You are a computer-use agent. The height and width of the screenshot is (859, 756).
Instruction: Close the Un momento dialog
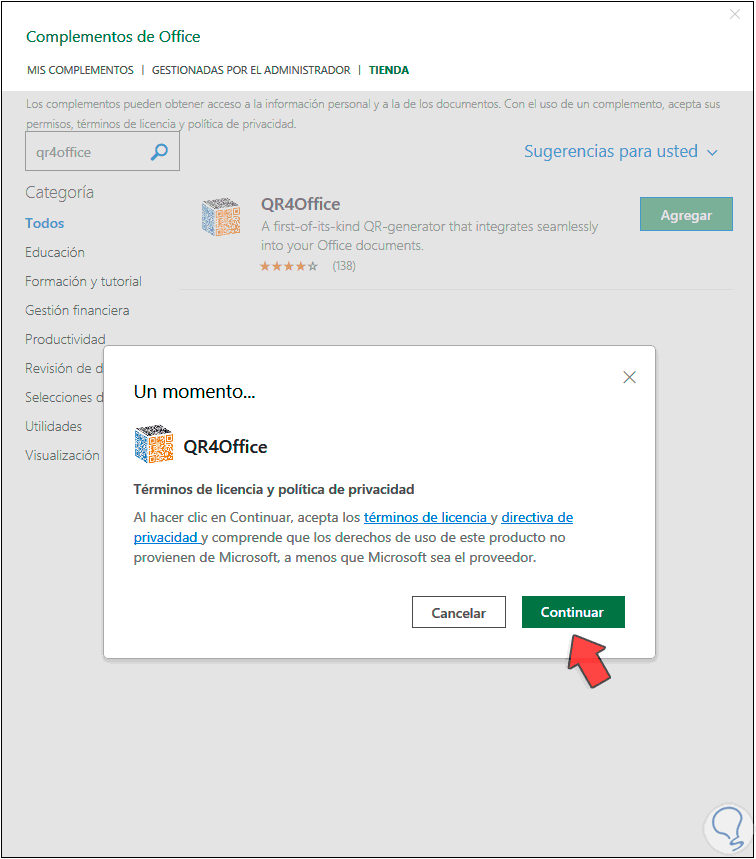tap(629, 377)
